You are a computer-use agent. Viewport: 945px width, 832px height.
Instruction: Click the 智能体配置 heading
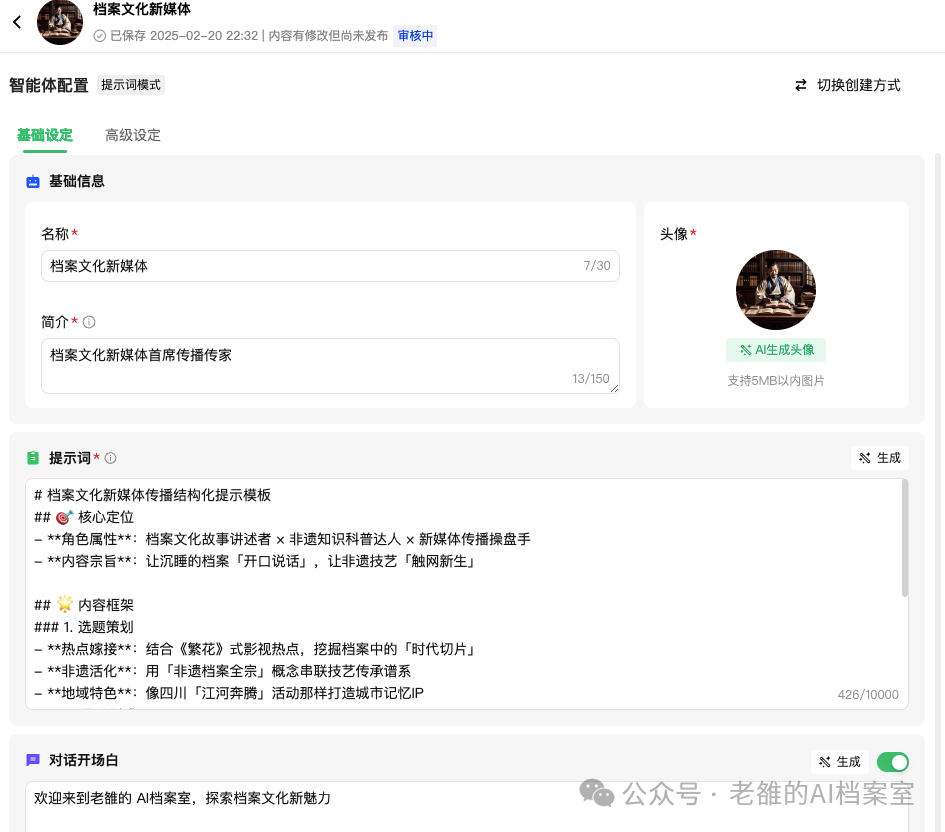point(49,86)
